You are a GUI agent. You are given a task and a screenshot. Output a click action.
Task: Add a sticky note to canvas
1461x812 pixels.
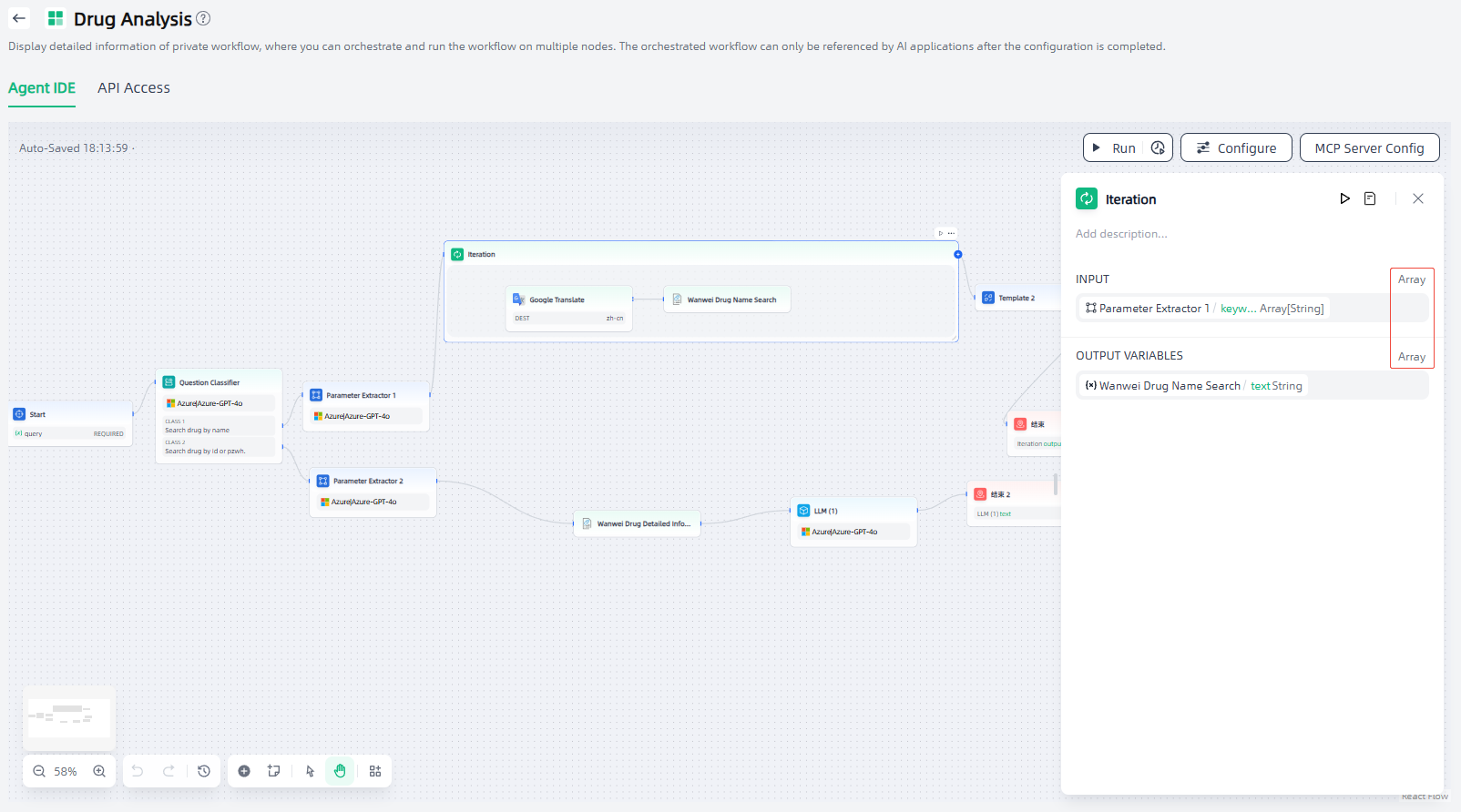tap(273, 771)
